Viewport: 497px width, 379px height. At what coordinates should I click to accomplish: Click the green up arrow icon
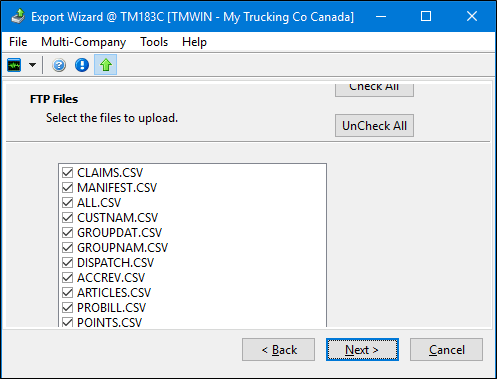point(106,65)
